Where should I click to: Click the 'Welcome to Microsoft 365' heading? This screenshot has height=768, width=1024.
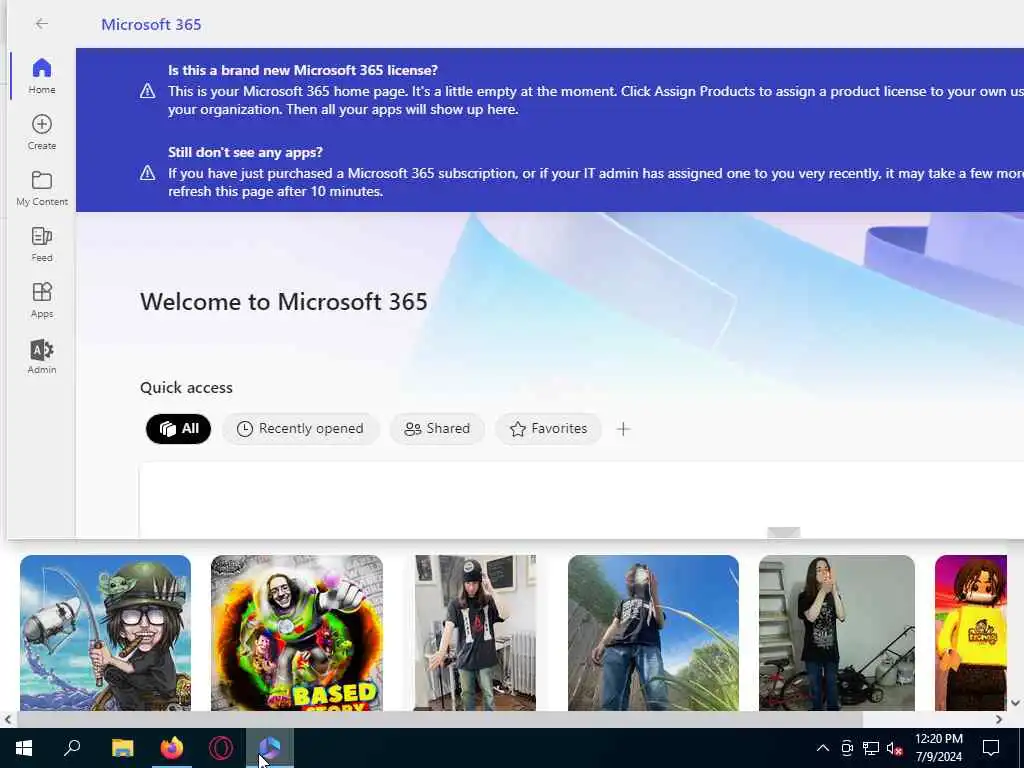[x=283, y=302]
